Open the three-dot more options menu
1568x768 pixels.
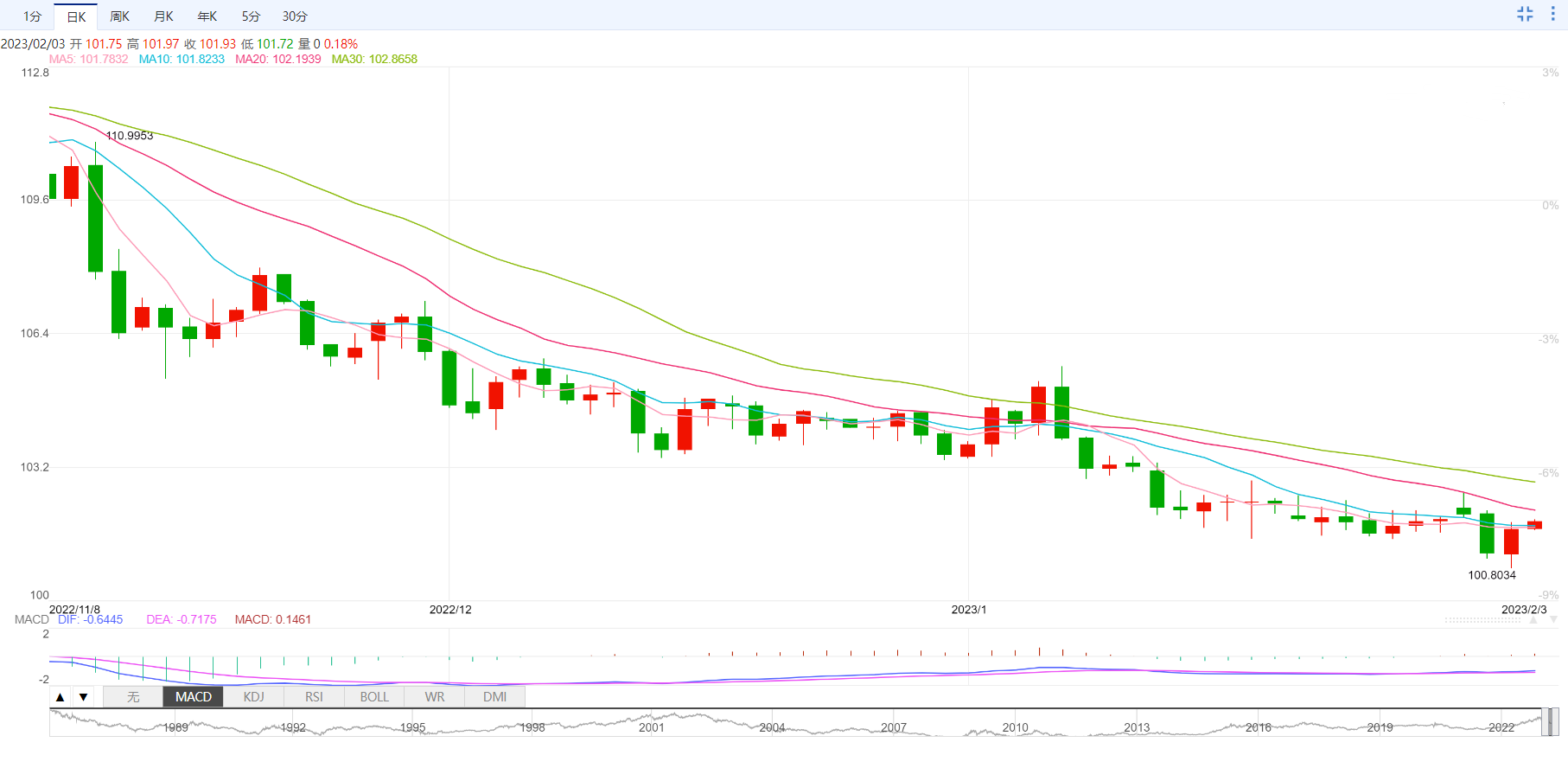[1552, 14]
